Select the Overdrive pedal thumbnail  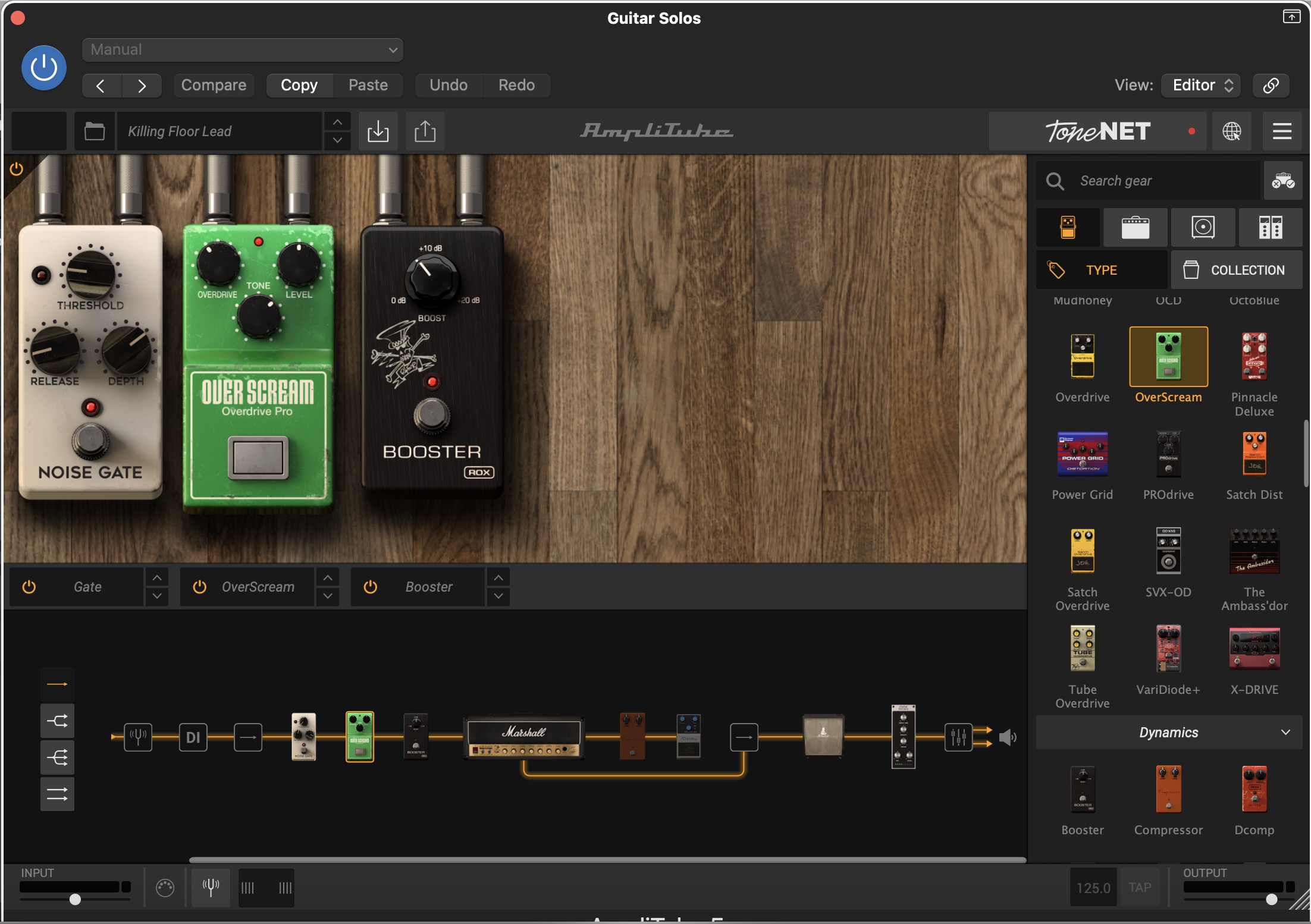(1083, 356)
